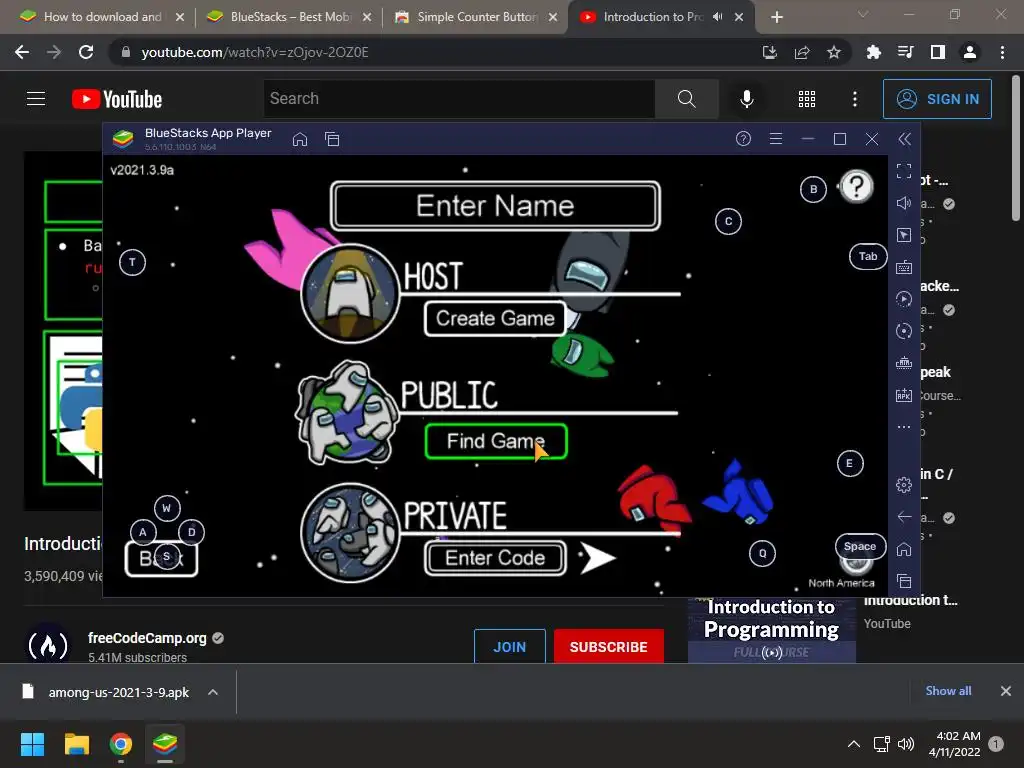The image size is (1024, 768).
Task: Click the North America region label
Action: 841,583
